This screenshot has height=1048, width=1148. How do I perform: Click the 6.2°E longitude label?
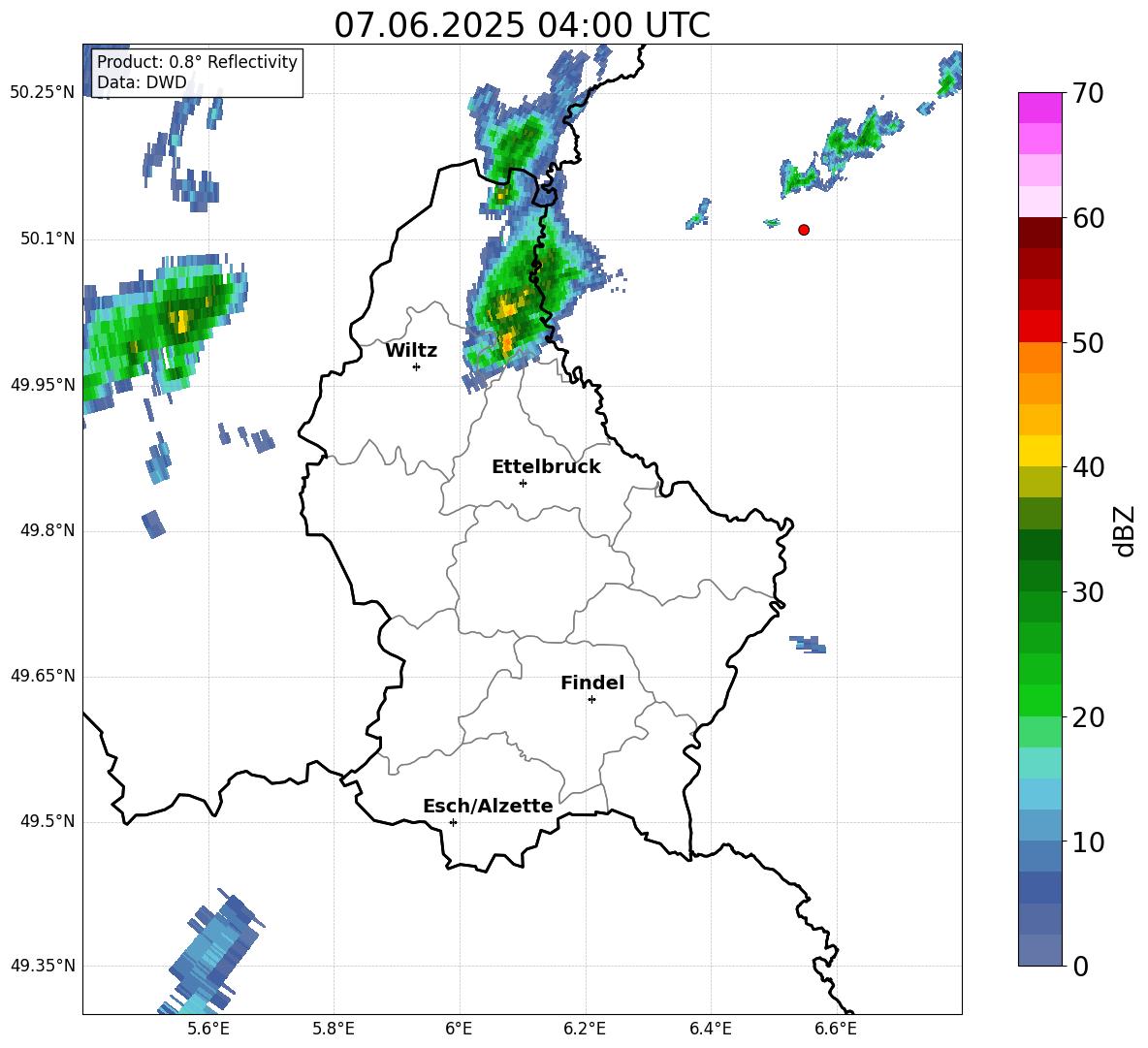coord(585,1029)
